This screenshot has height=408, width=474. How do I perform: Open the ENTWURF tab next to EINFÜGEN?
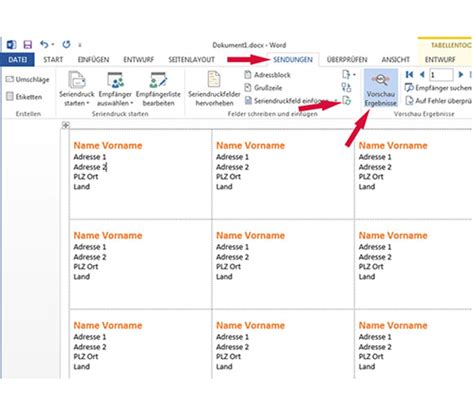tap(139, 60)
